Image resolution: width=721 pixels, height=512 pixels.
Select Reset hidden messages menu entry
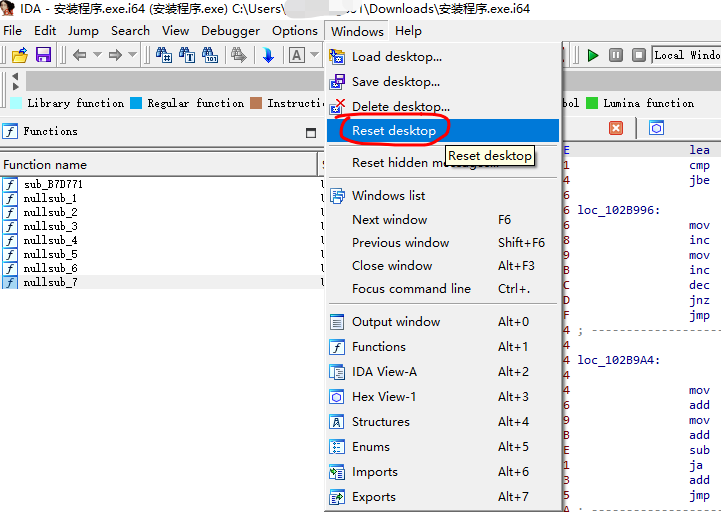(x=443, y=163)
